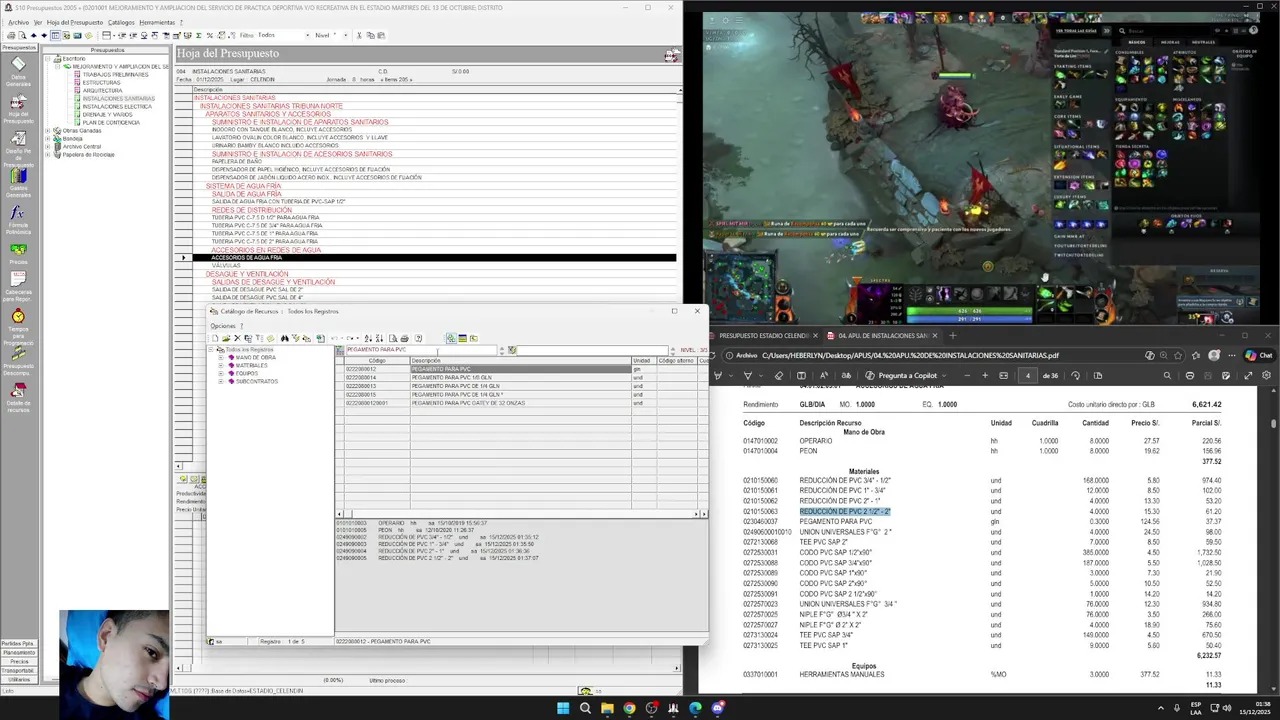Select row PEGAMENTO PARA PVC 1/8 GLN

click(522, 378)
